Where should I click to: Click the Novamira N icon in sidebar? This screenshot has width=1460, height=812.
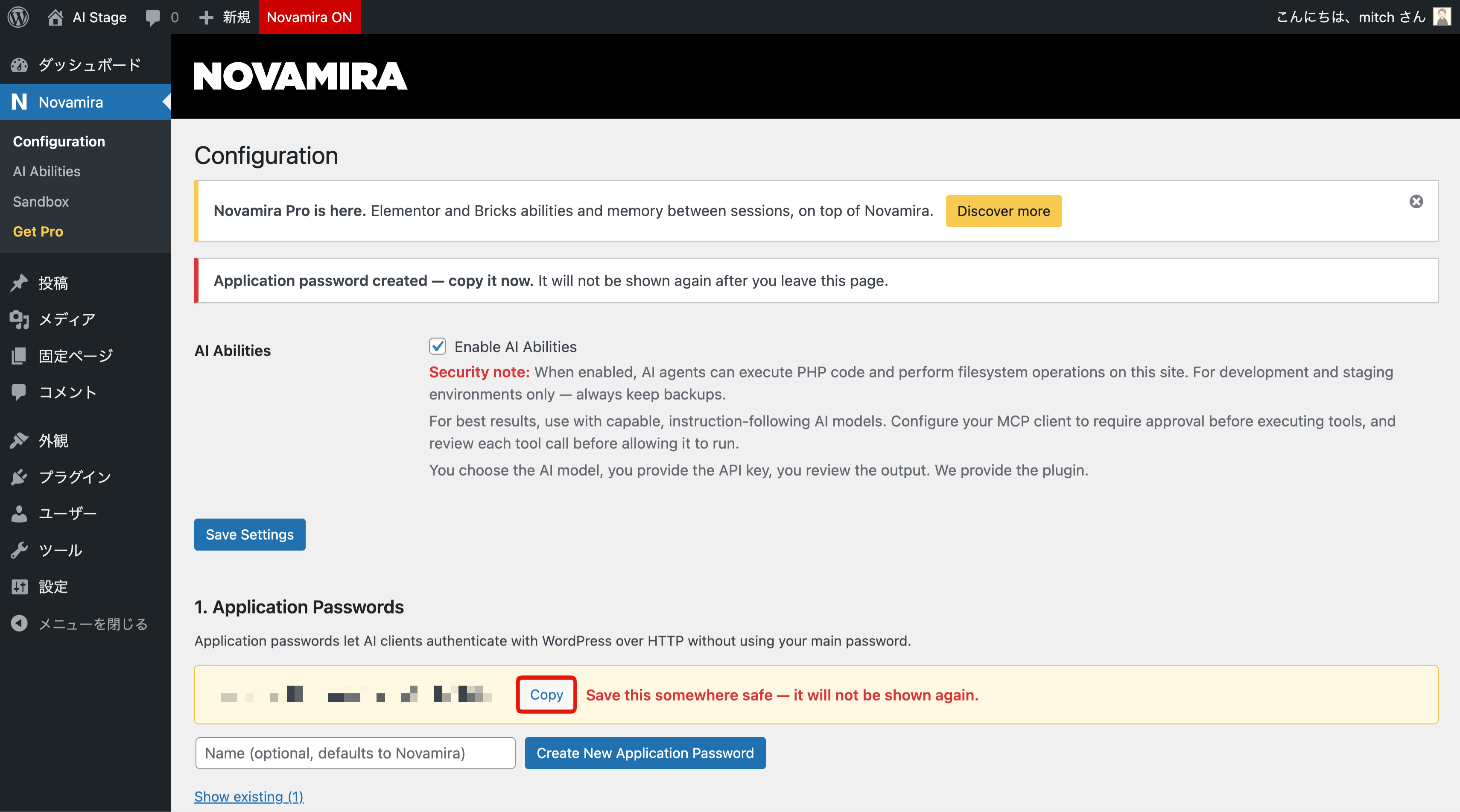(x=19, y=102)
